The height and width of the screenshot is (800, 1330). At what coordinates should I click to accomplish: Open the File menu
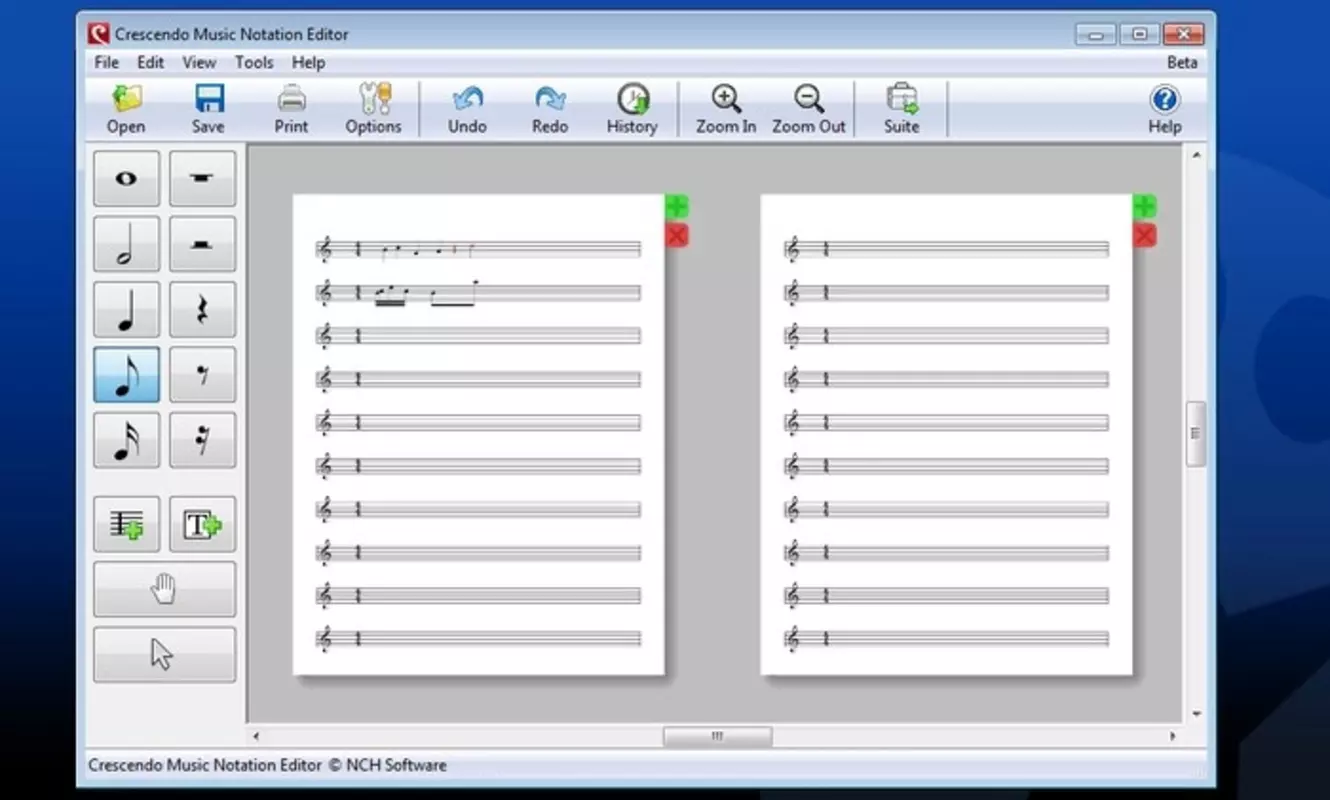(x=106, y=62)
